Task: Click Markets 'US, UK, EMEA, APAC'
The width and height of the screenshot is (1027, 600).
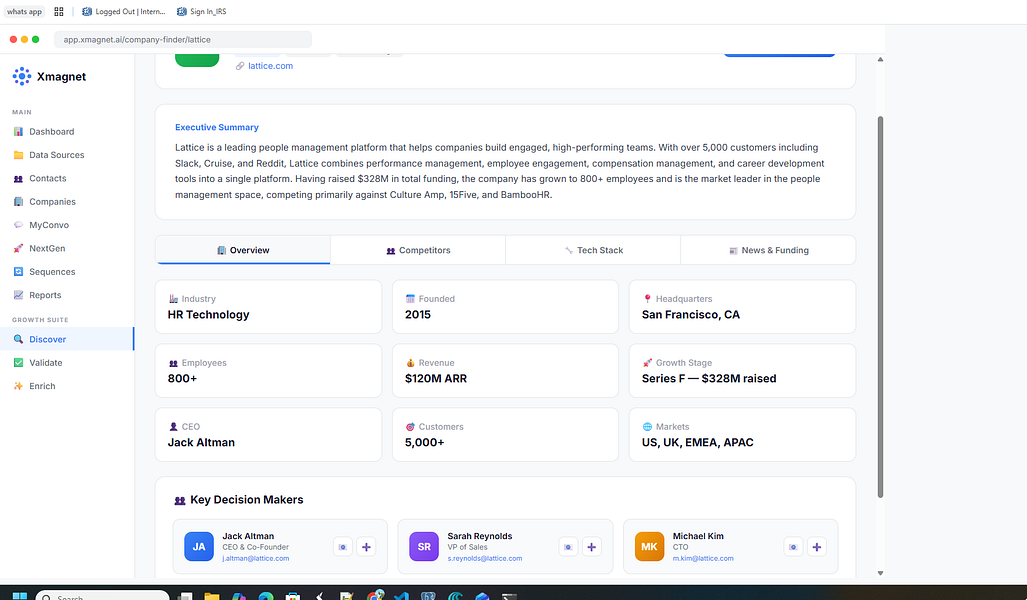Action: pos(698,443)
